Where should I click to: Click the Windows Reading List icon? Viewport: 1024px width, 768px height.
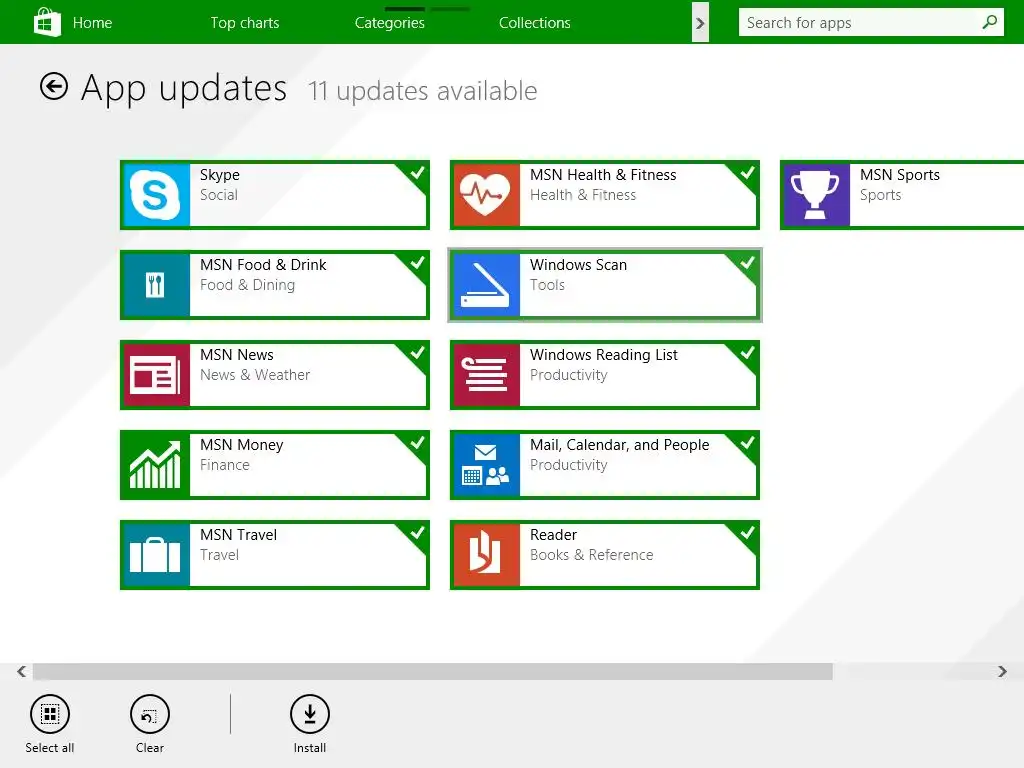tap(486, 375)
